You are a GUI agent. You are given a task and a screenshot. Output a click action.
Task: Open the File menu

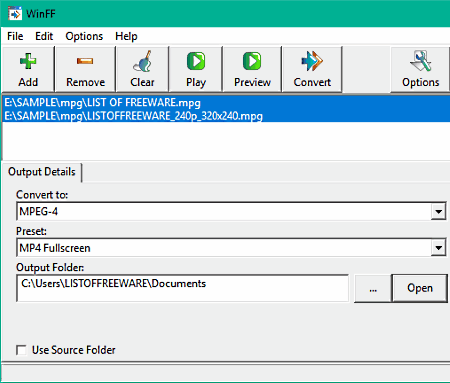click(15, 36)
